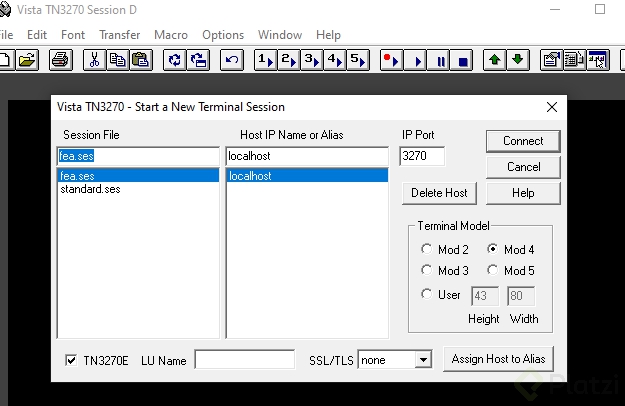The height and width of the screenshot is (406, 625).
Task: Open the session properties icon
Action: coord(552,60)
